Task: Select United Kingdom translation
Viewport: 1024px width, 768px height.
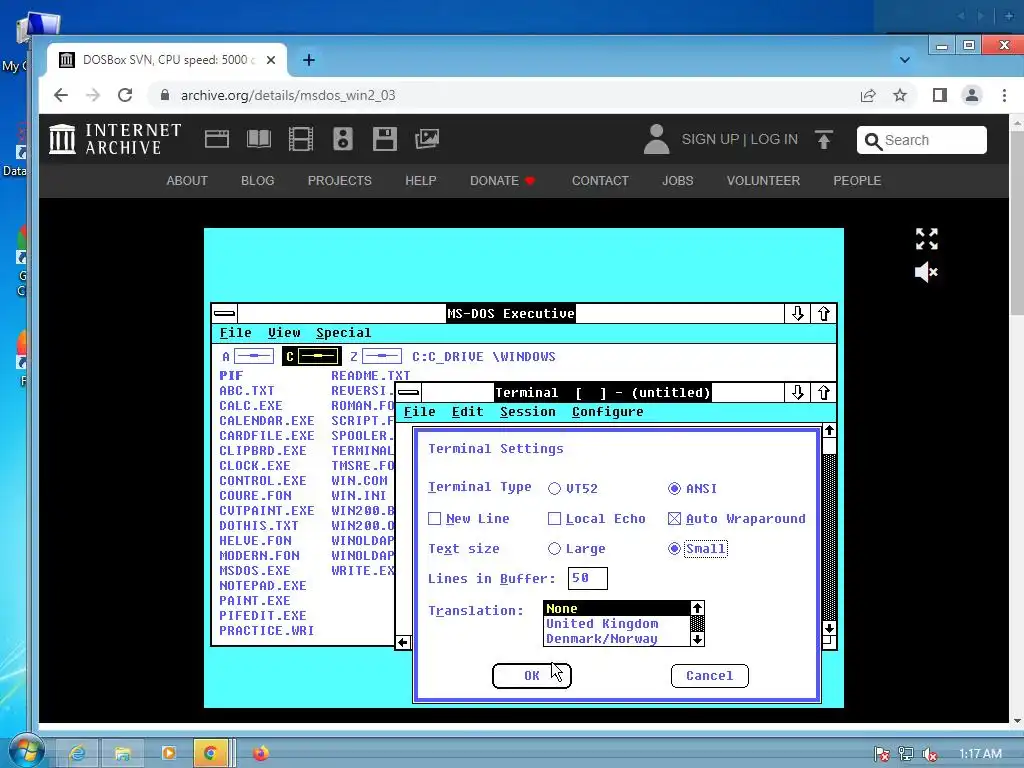Action: (x=616, y=624)
